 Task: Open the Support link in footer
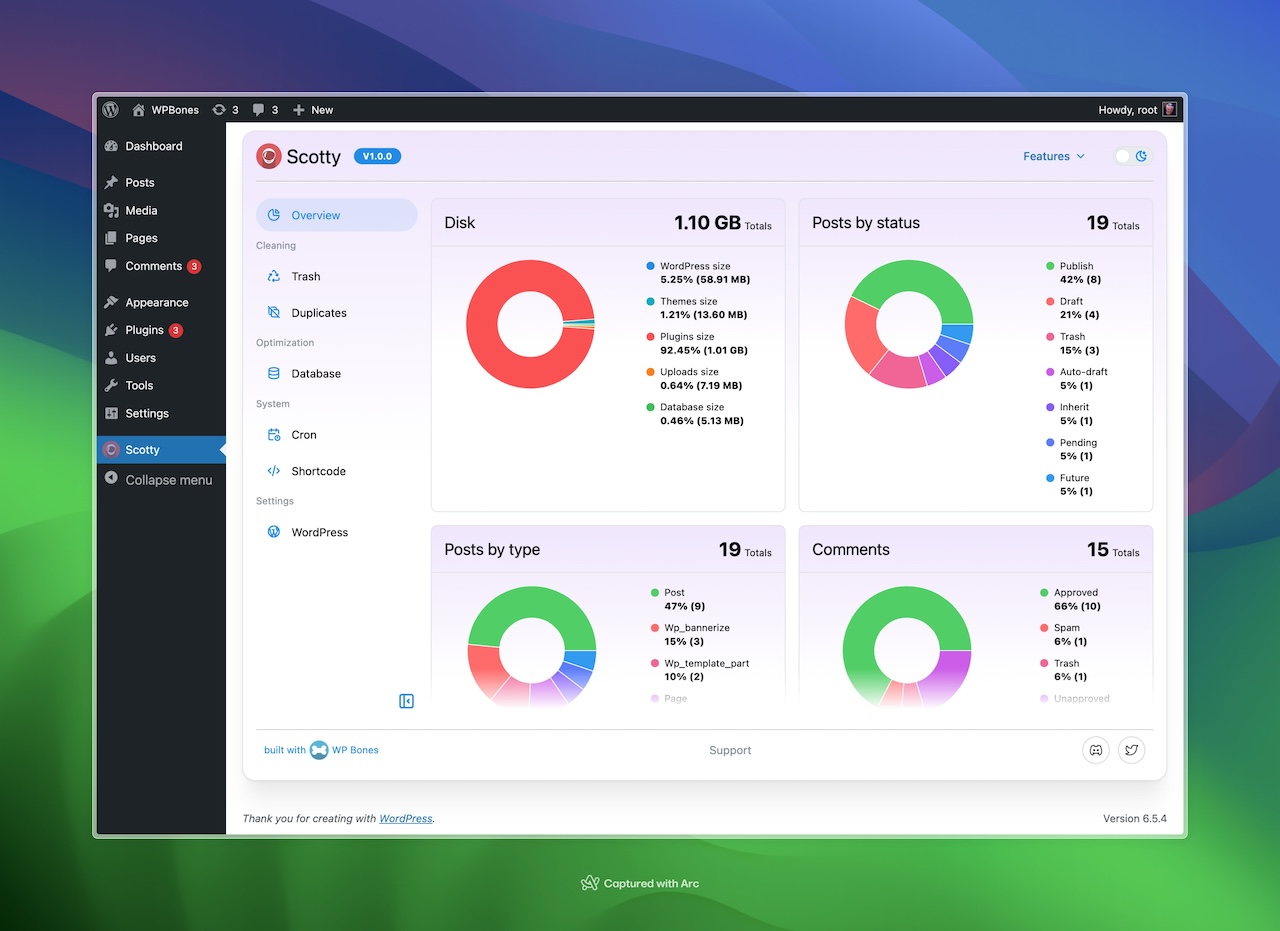coord(730,750)
